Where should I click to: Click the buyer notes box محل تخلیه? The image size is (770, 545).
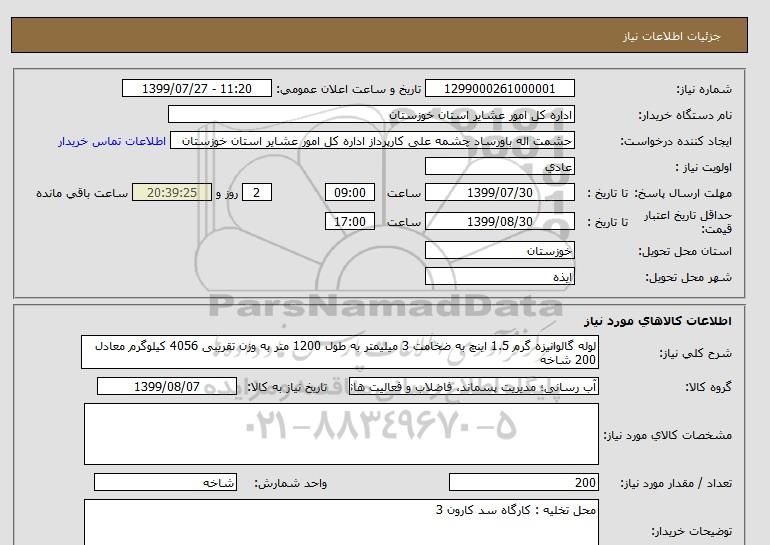tap(341, 522)
